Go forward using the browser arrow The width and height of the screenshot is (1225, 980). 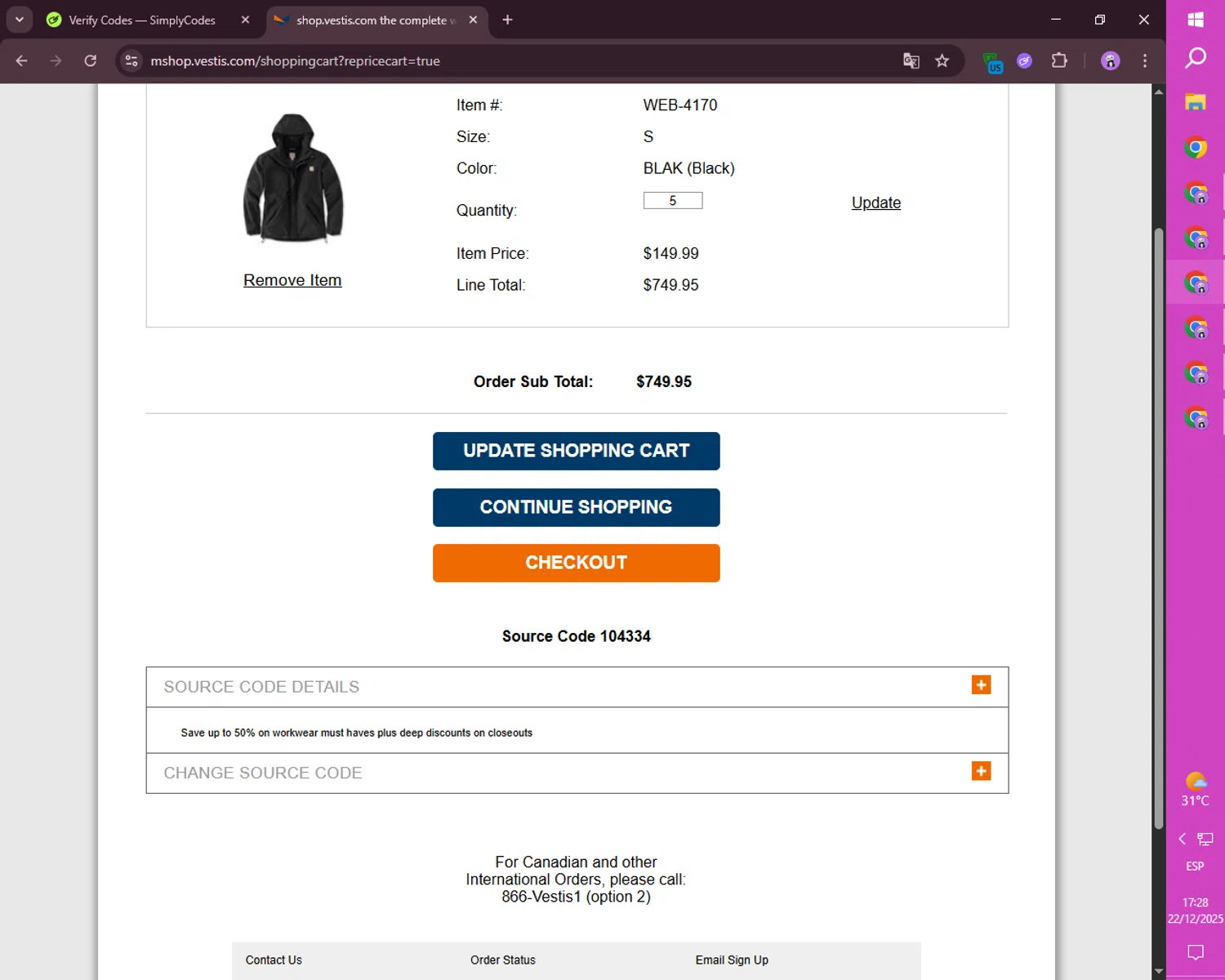pyautogui.click(x=56, y=60)
